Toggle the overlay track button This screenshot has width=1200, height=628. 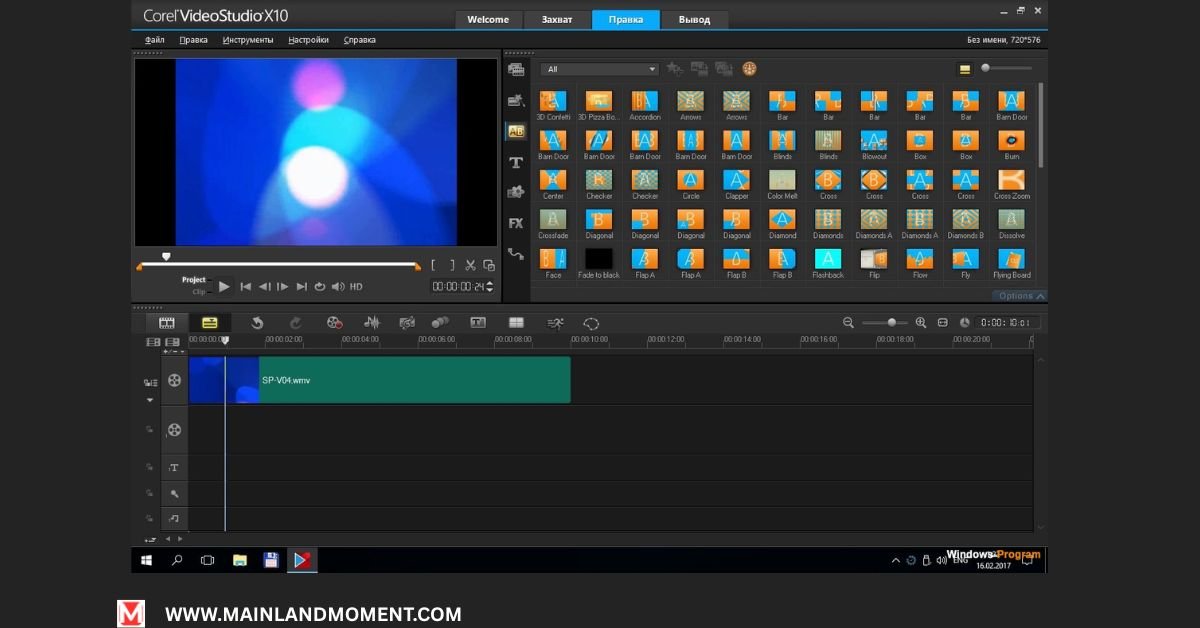pyautogui.click(x=175, y=430)
